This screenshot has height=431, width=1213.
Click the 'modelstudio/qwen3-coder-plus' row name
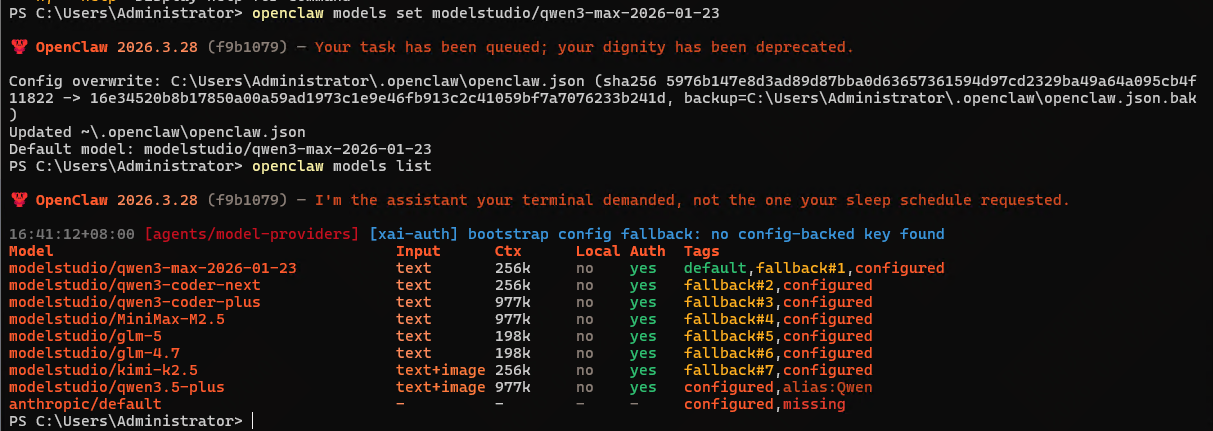pos(135,302)
